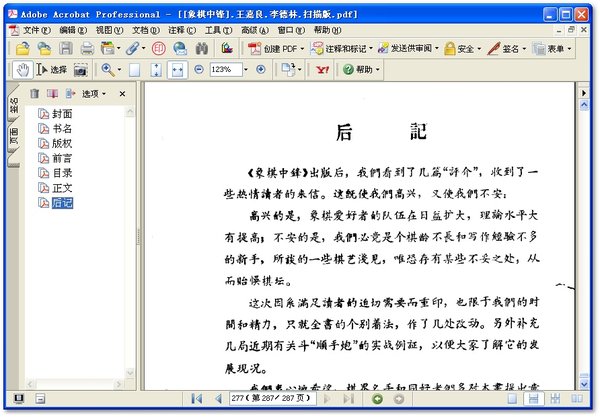Switch to the 页面 side tab
The image size is (600, 417).
point(14,137)
